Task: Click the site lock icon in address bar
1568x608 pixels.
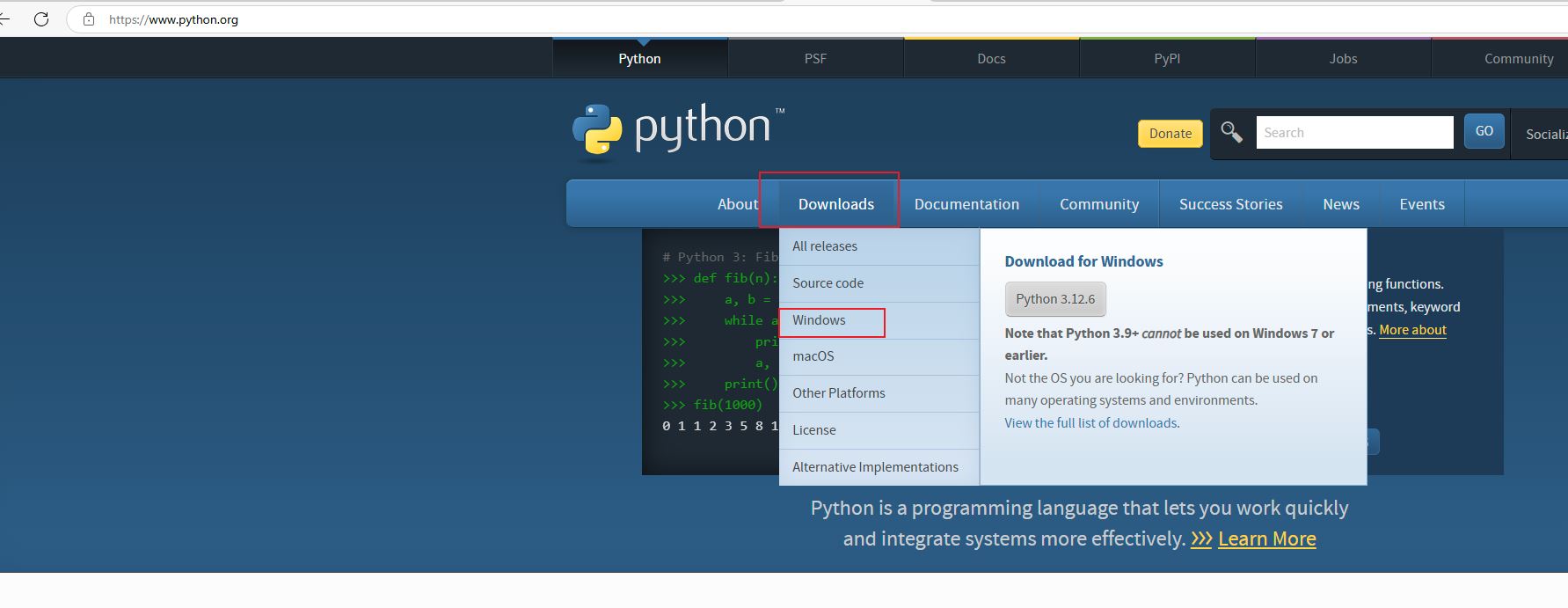Action: pos(88,19)
